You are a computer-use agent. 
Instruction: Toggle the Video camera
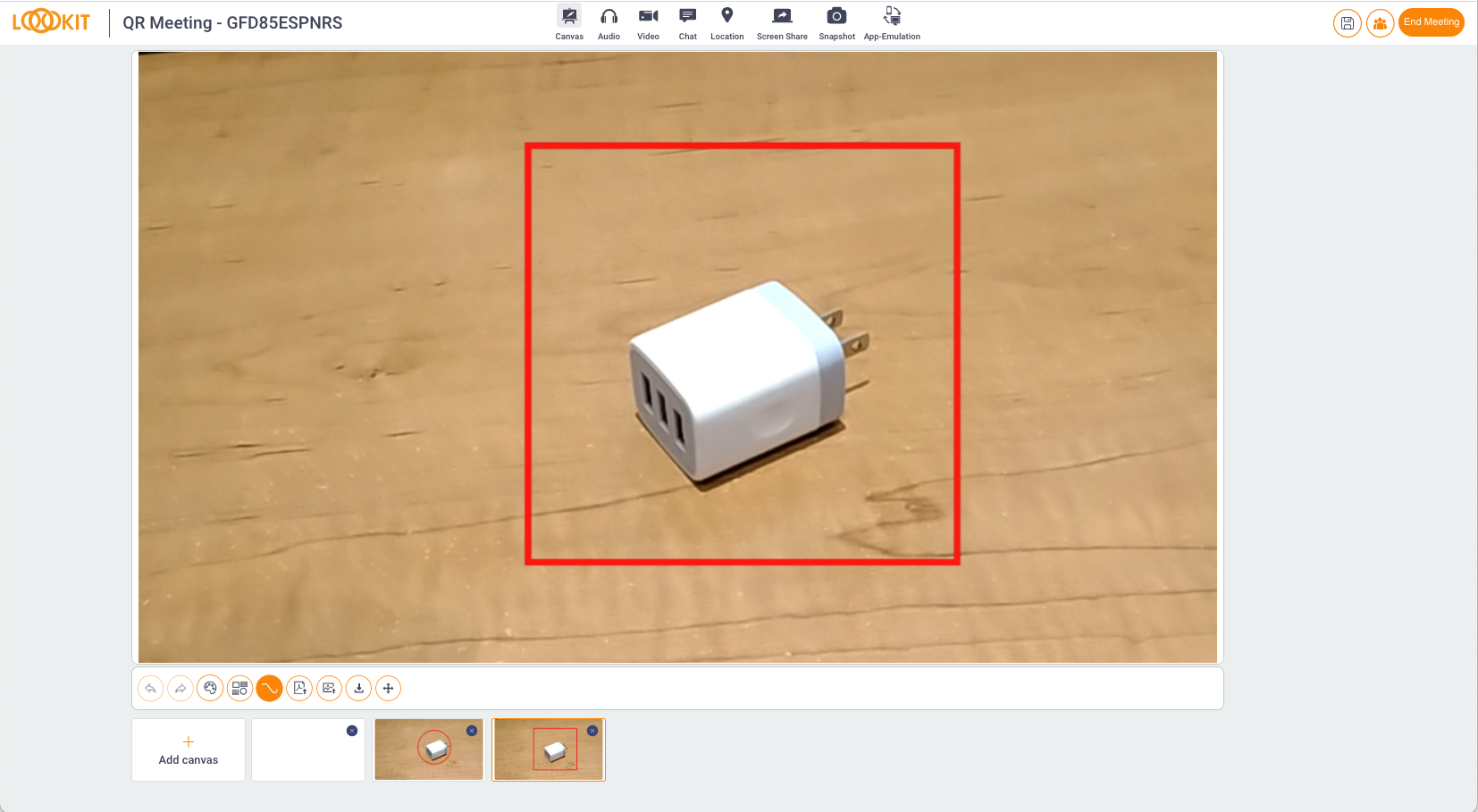(x=648, y=23)
